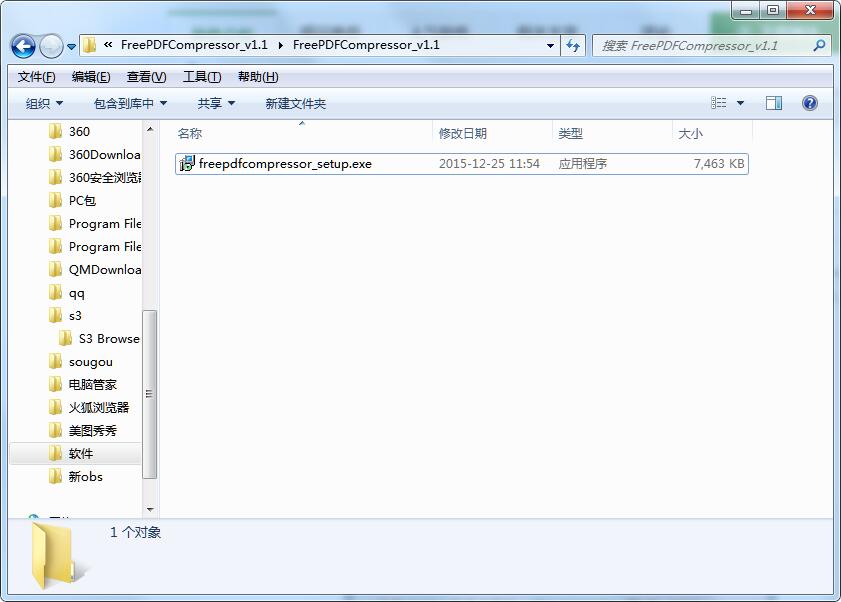Click the folder icon beside 软件
This screenshot has height=602, width=841.
pos(55,454)
